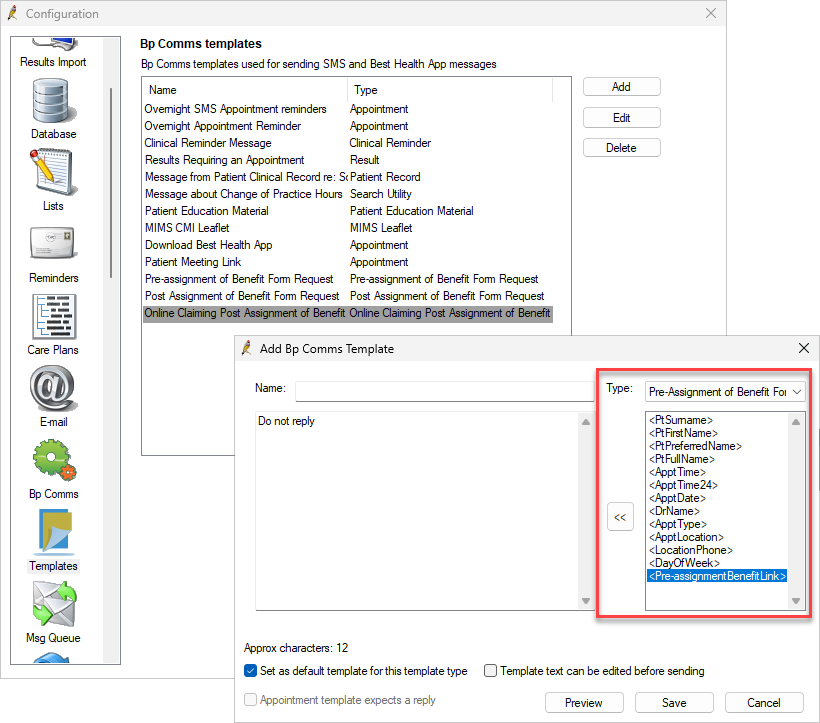820x723 pixels.
Task: Select Message from Patient Clinical Record row
Action: pyautogui.click(x=348, y=177)
